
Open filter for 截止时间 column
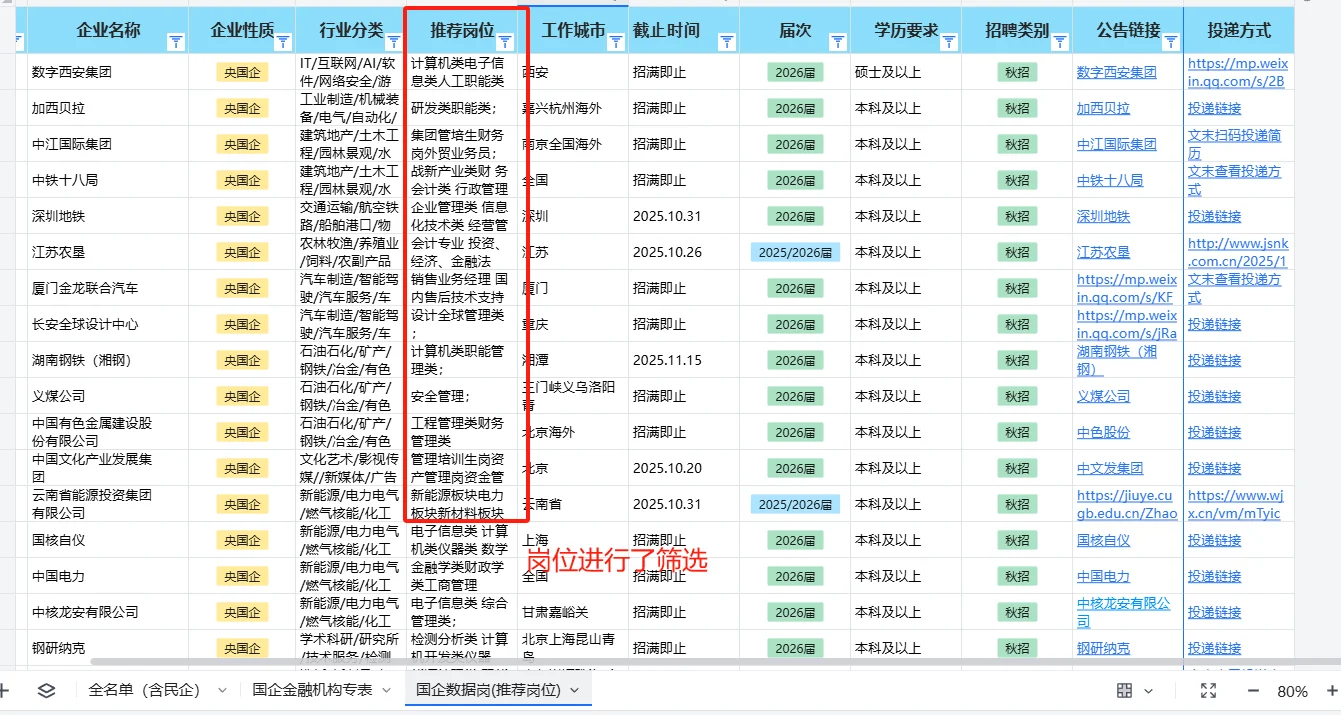point(727,41)
